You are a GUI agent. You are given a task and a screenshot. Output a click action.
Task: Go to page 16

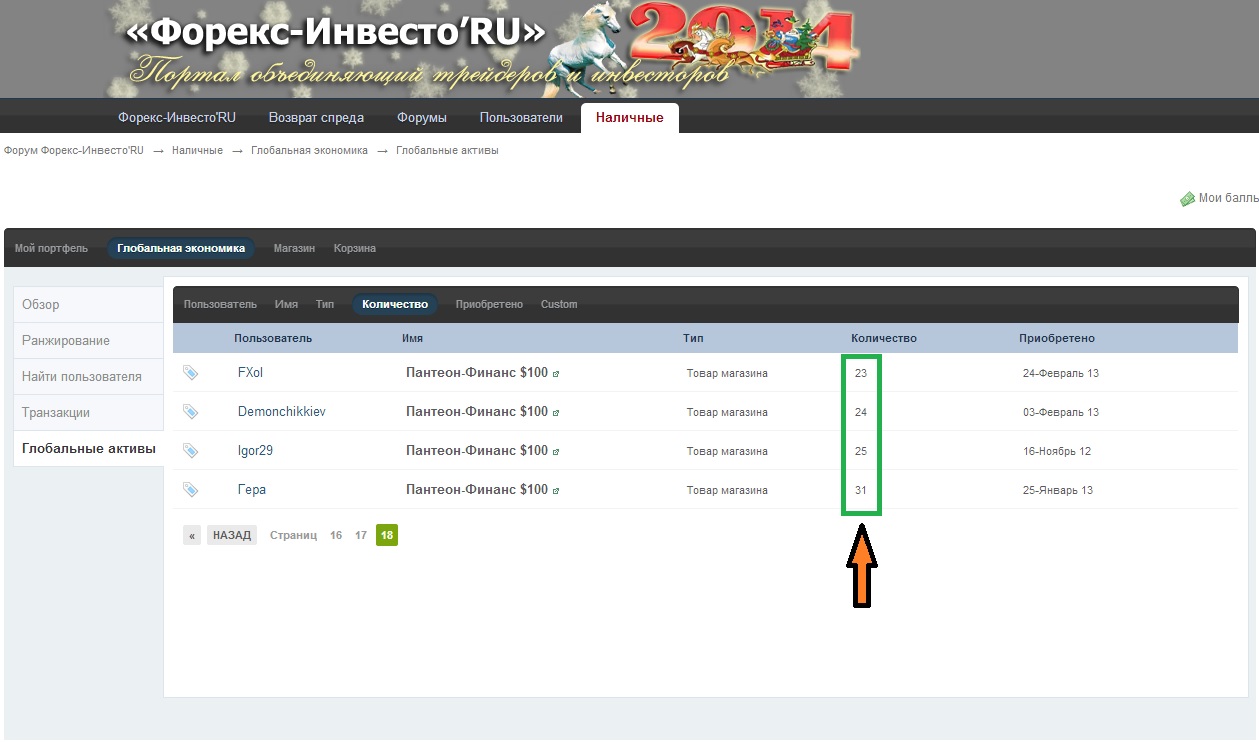(x=336, y=535)
